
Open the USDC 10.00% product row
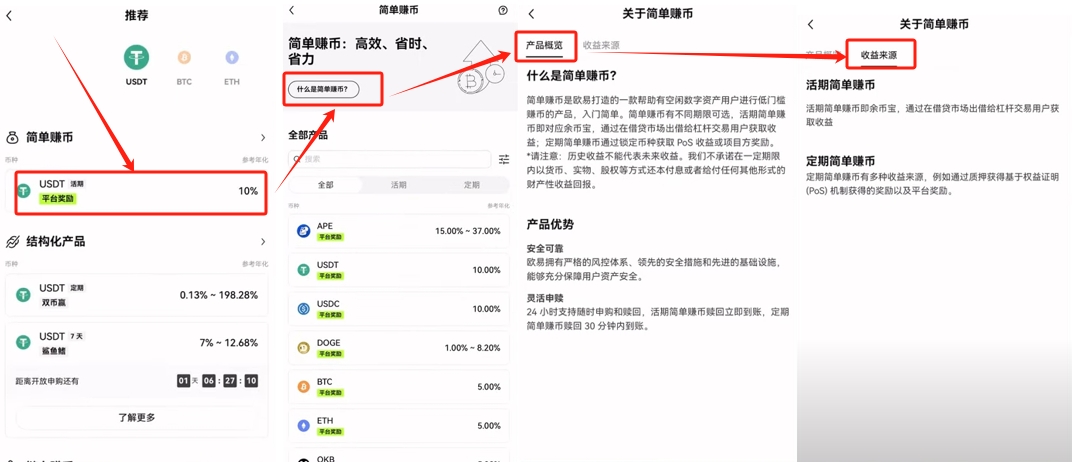(399, 309)
